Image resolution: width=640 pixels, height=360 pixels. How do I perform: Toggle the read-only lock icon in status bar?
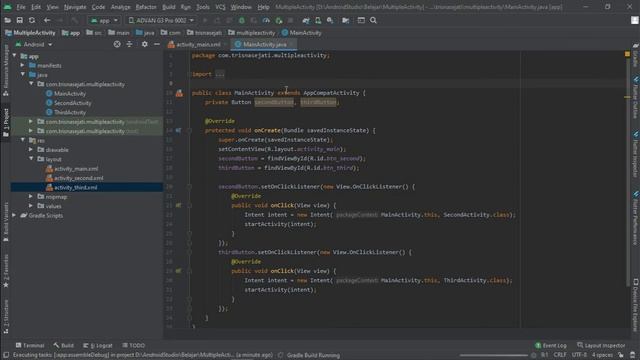coord(621,355)
